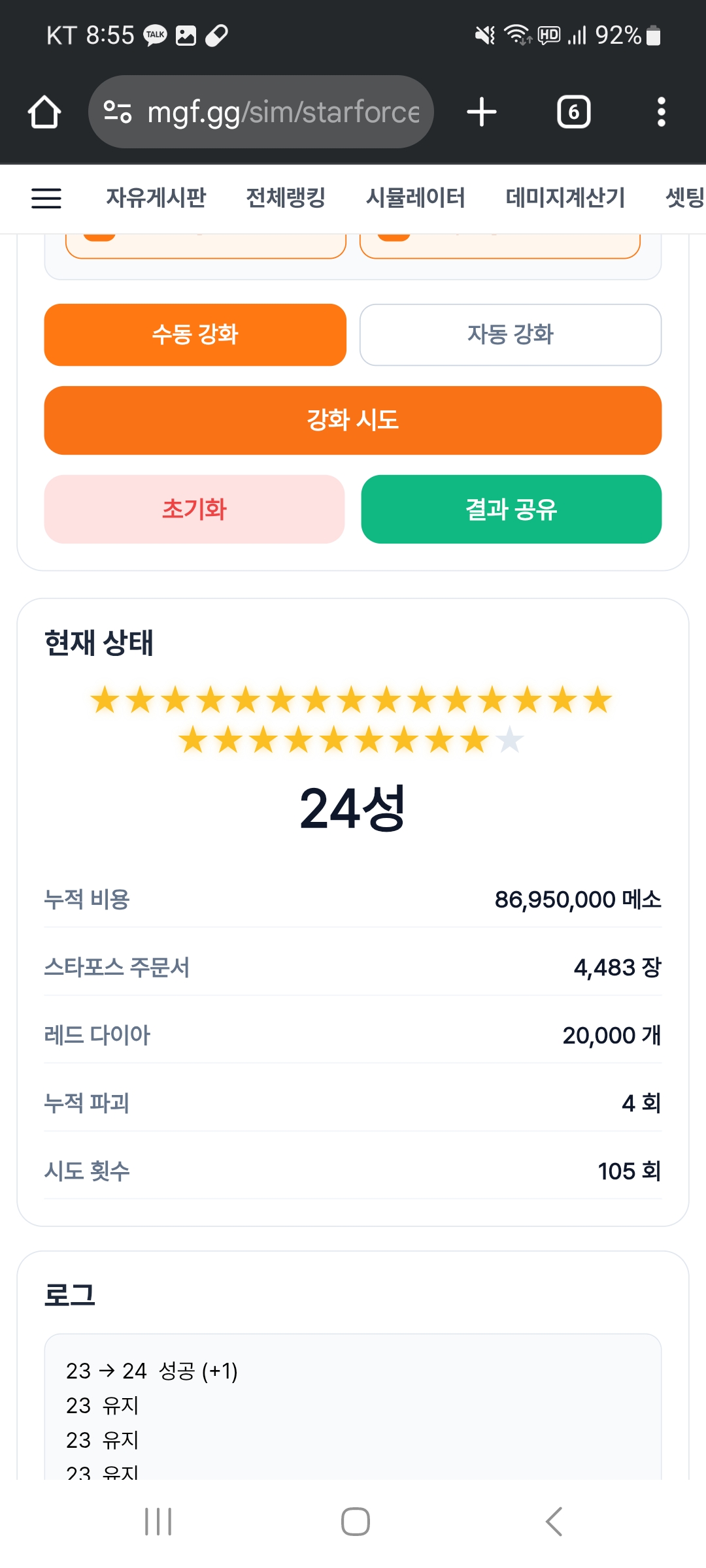Open the hamburger navigation menu
Viewport: 706px width, 1568px height.
(x=46, y=198)
